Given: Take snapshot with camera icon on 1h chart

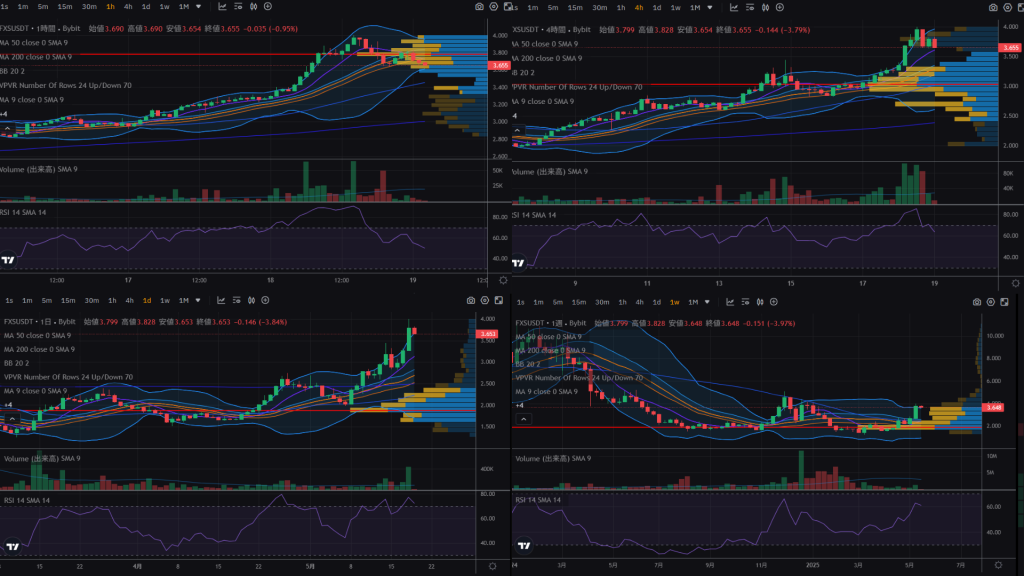Looking at the screenshot, I should point(479,7).
